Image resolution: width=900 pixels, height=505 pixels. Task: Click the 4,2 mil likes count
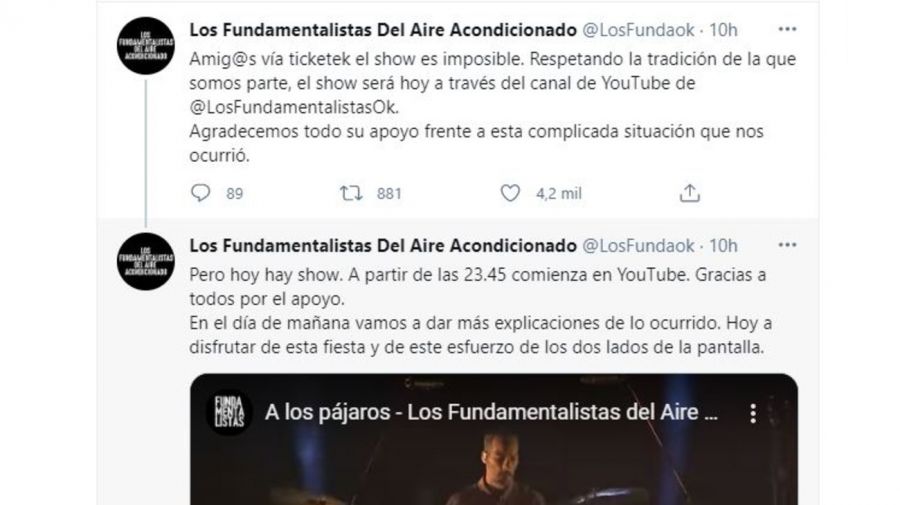(558, 194)
